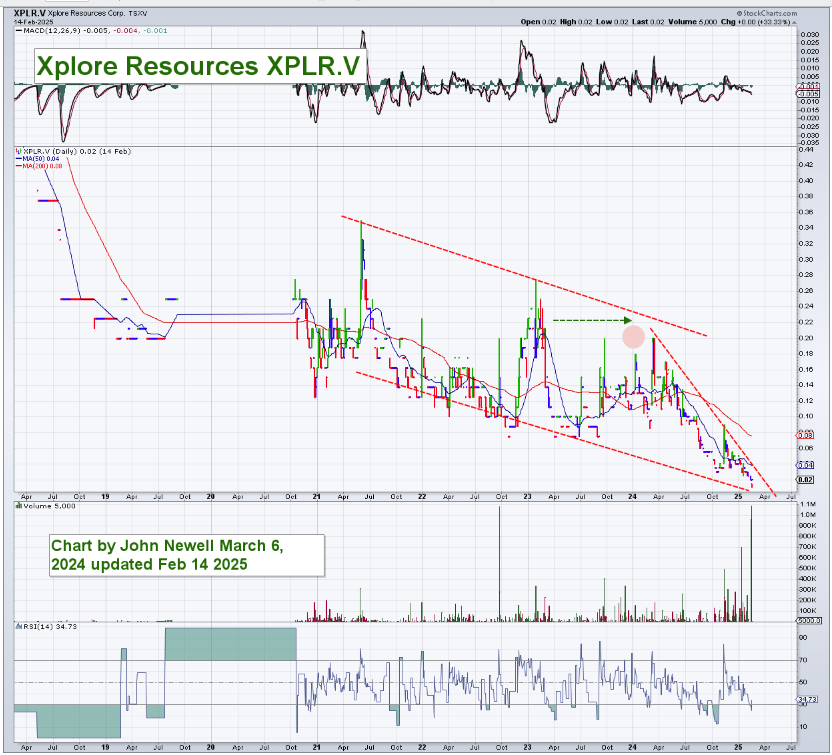Click the 0.02 last-price tag on price axis

[x=804, y=480]
